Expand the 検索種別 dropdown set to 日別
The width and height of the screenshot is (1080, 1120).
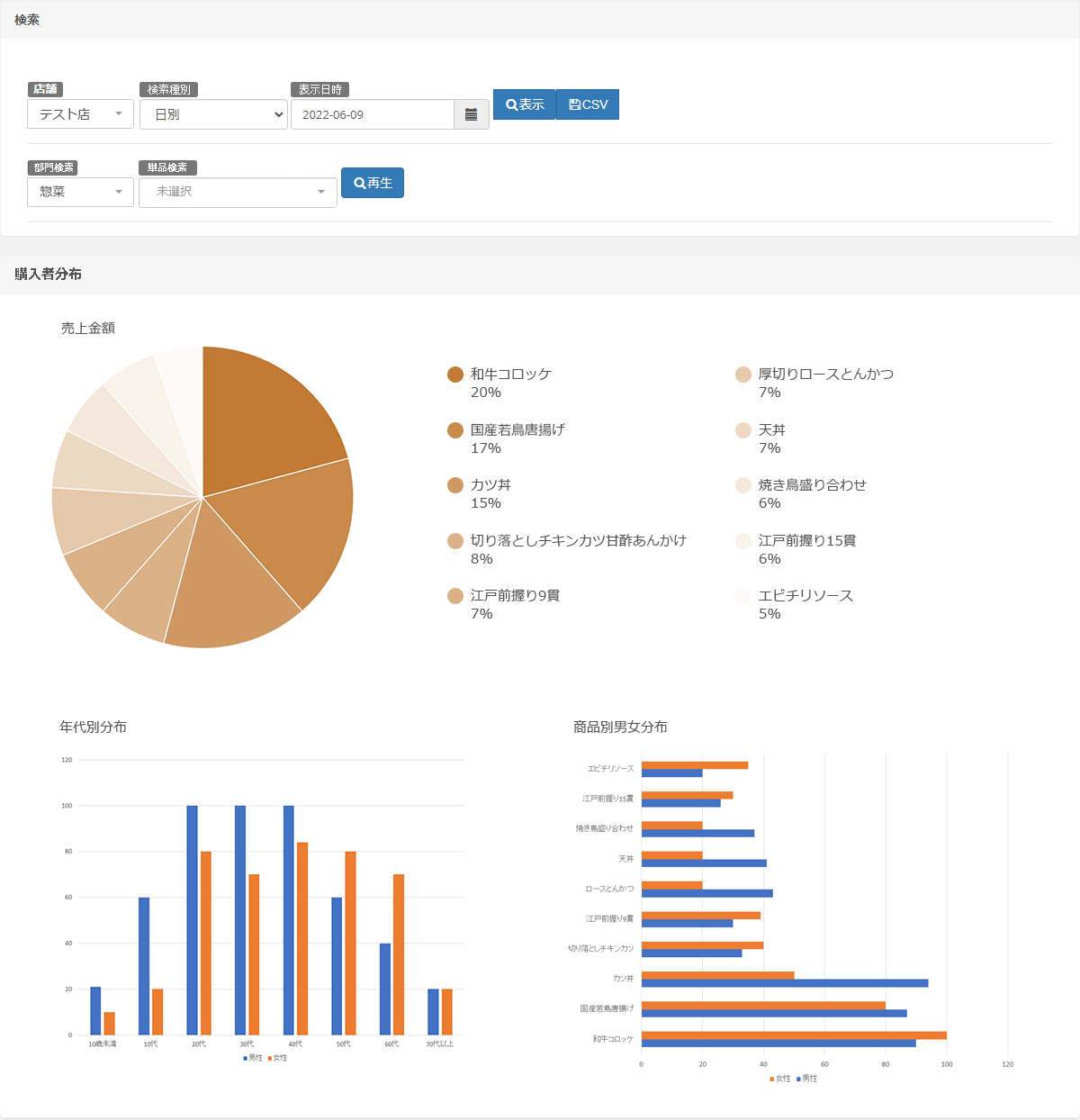pyautogui.click(x=213, y=114)
